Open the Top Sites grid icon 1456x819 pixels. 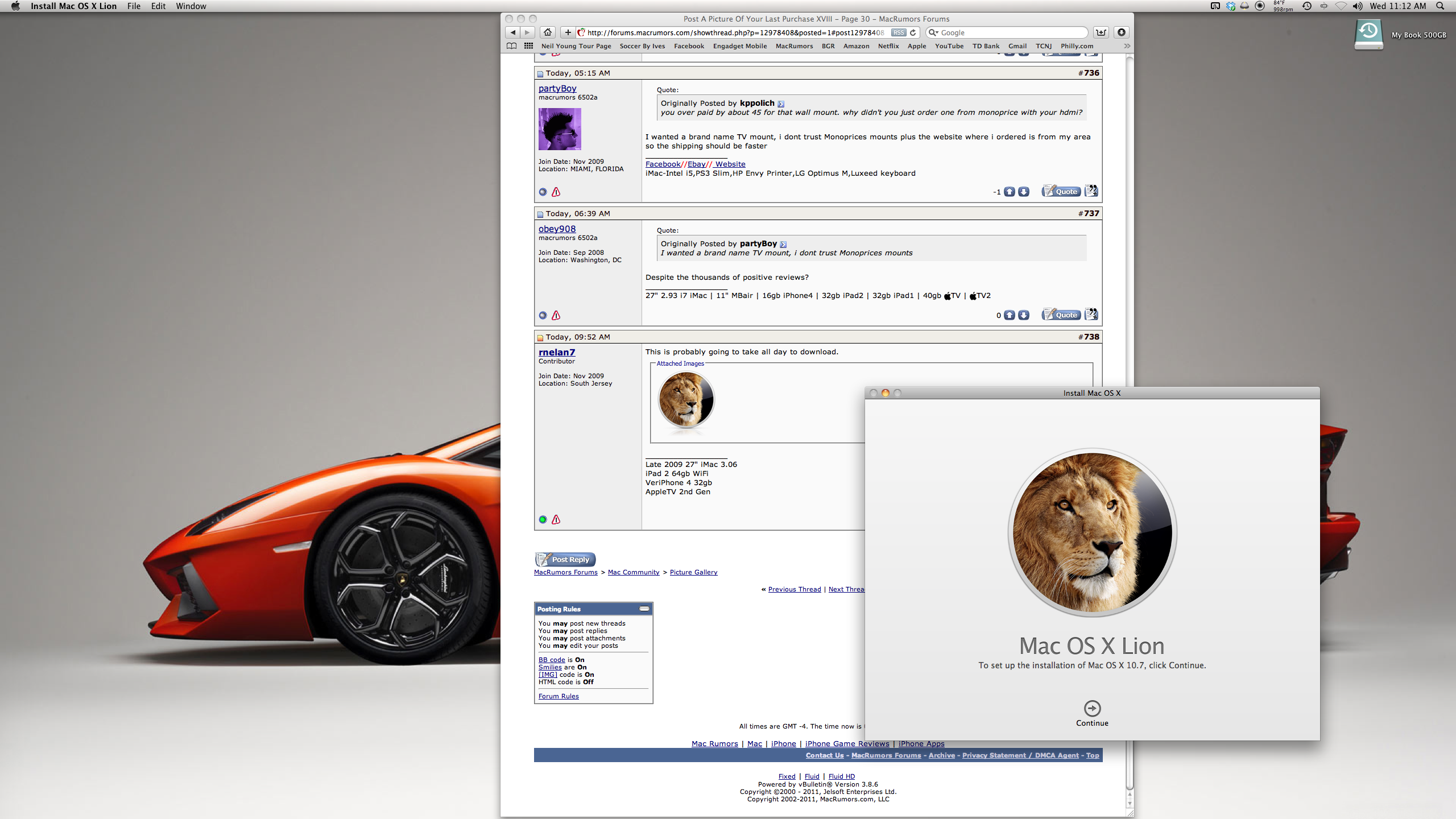click(x=528, y=46)
